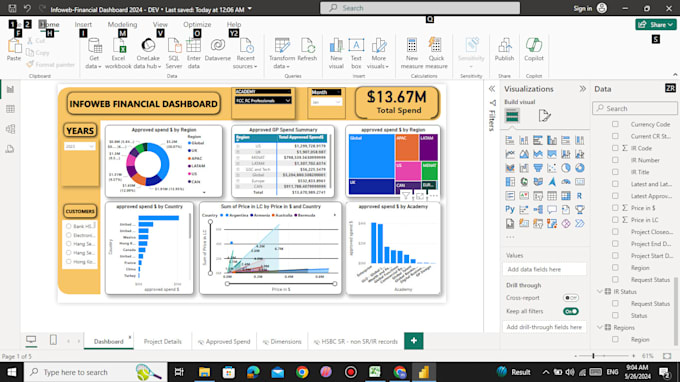Switch to Dimensions page tab
The image size is (680, 382).
(x=282, y=342)
